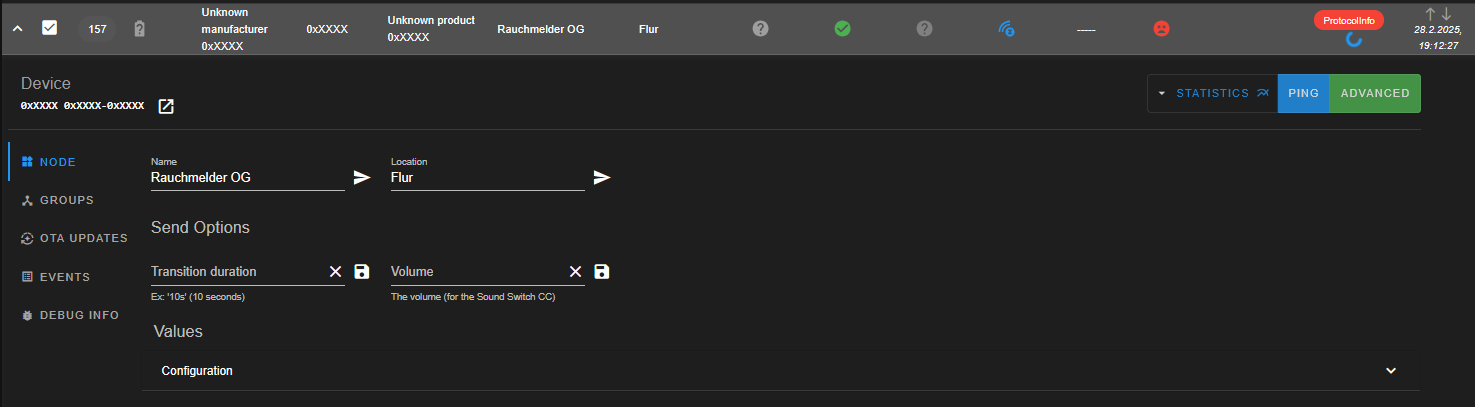Click the red sad face health icon
The width and height of the screenshot is (1475, 407).
coord(1161,29)
